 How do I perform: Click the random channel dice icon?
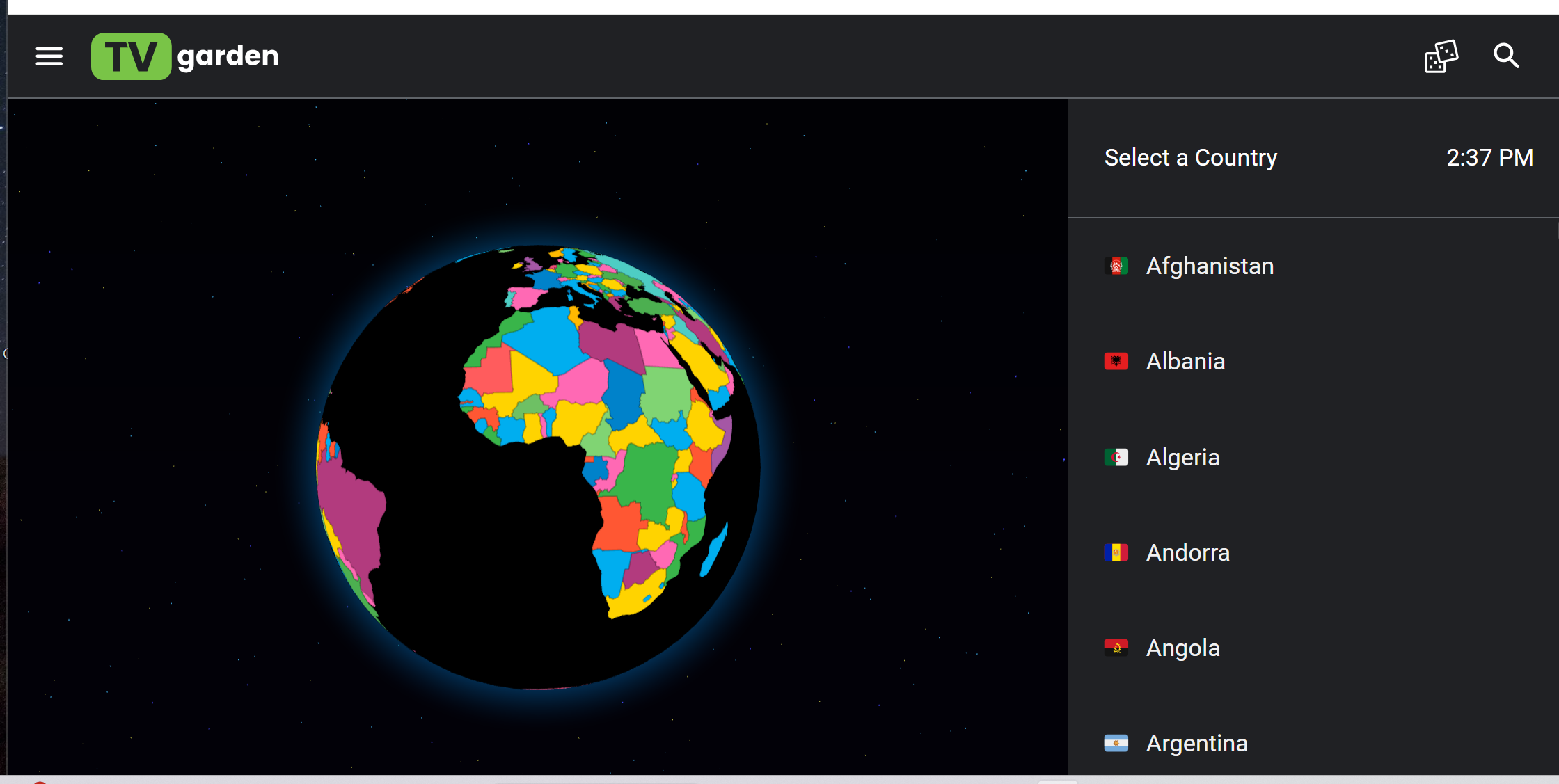[1441, 56]
